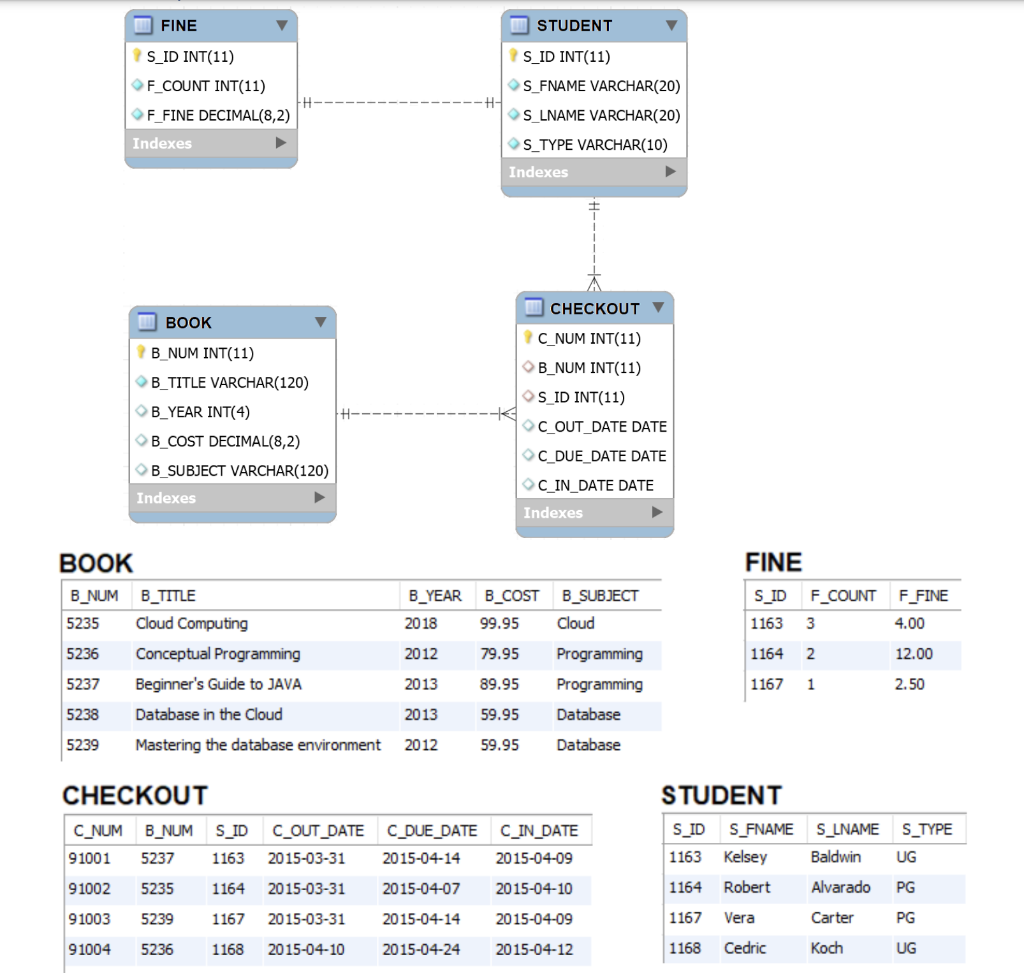The width and height of the screenshot is (1024, 973).
Task: Select the key icon next to B_NUM in BOOK
Action: [x=143, y=352]
